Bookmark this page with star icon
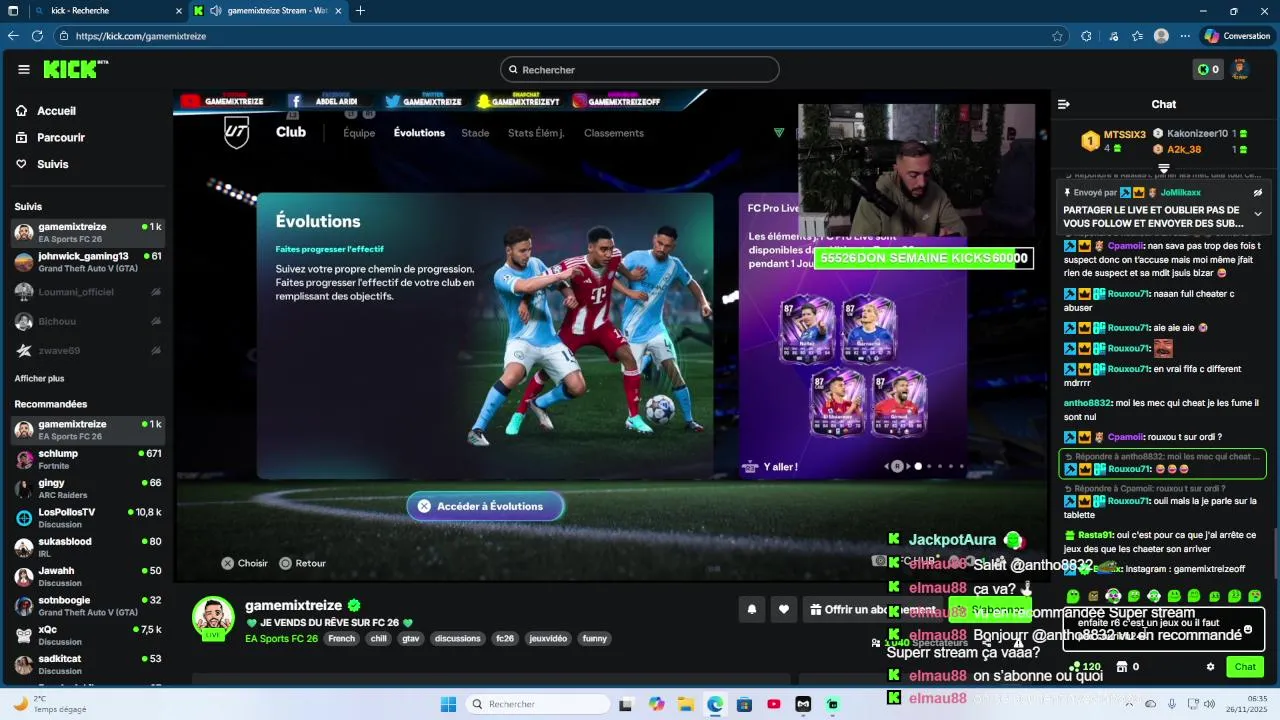 (x=1057, y=36)
